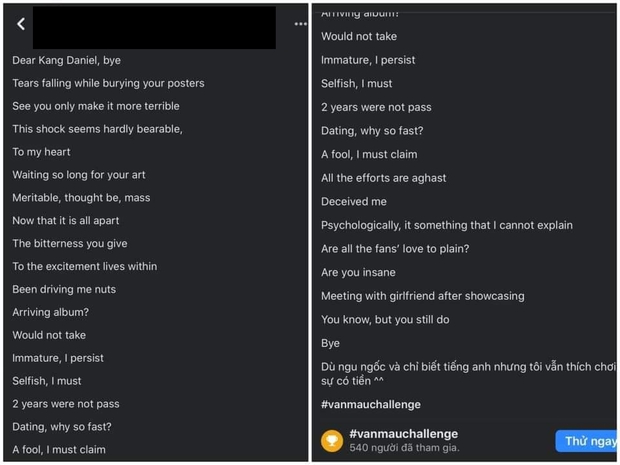
Task: Click the line 'This shock seems hardly bearable,'
Action: click(97, 129)
